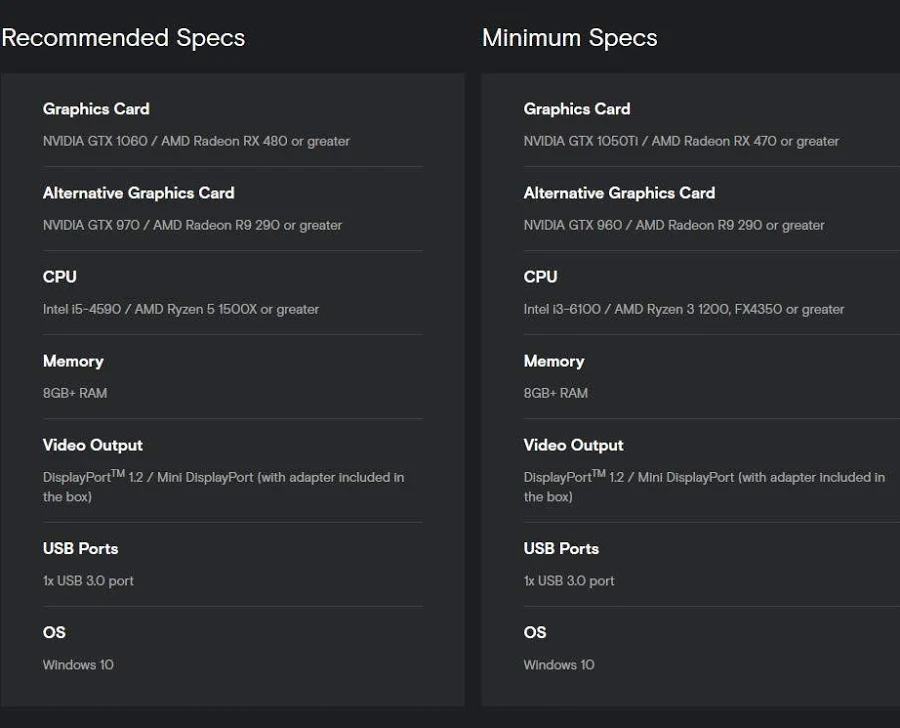Click the NVIDIA GTX 960 alternative card text
This screenshot has height=728, width=900.
pyautogui.click(x=674, y=225)
